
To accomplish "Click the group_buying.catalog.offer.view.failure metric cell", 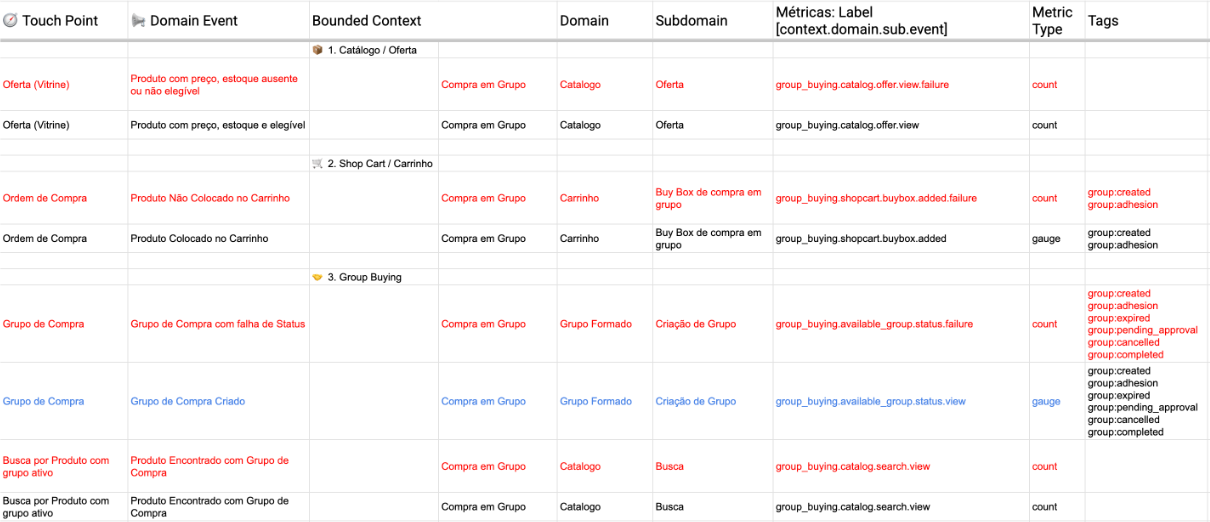I will point(862,85).
